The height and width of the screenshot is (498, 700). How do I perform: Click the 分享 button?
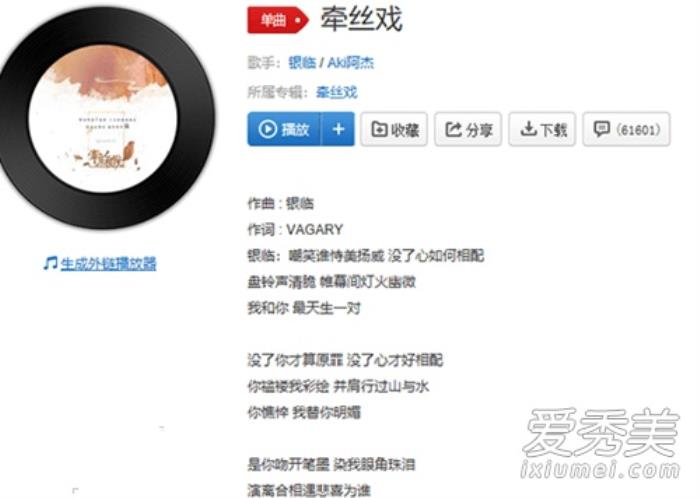(x=468, y=129)
